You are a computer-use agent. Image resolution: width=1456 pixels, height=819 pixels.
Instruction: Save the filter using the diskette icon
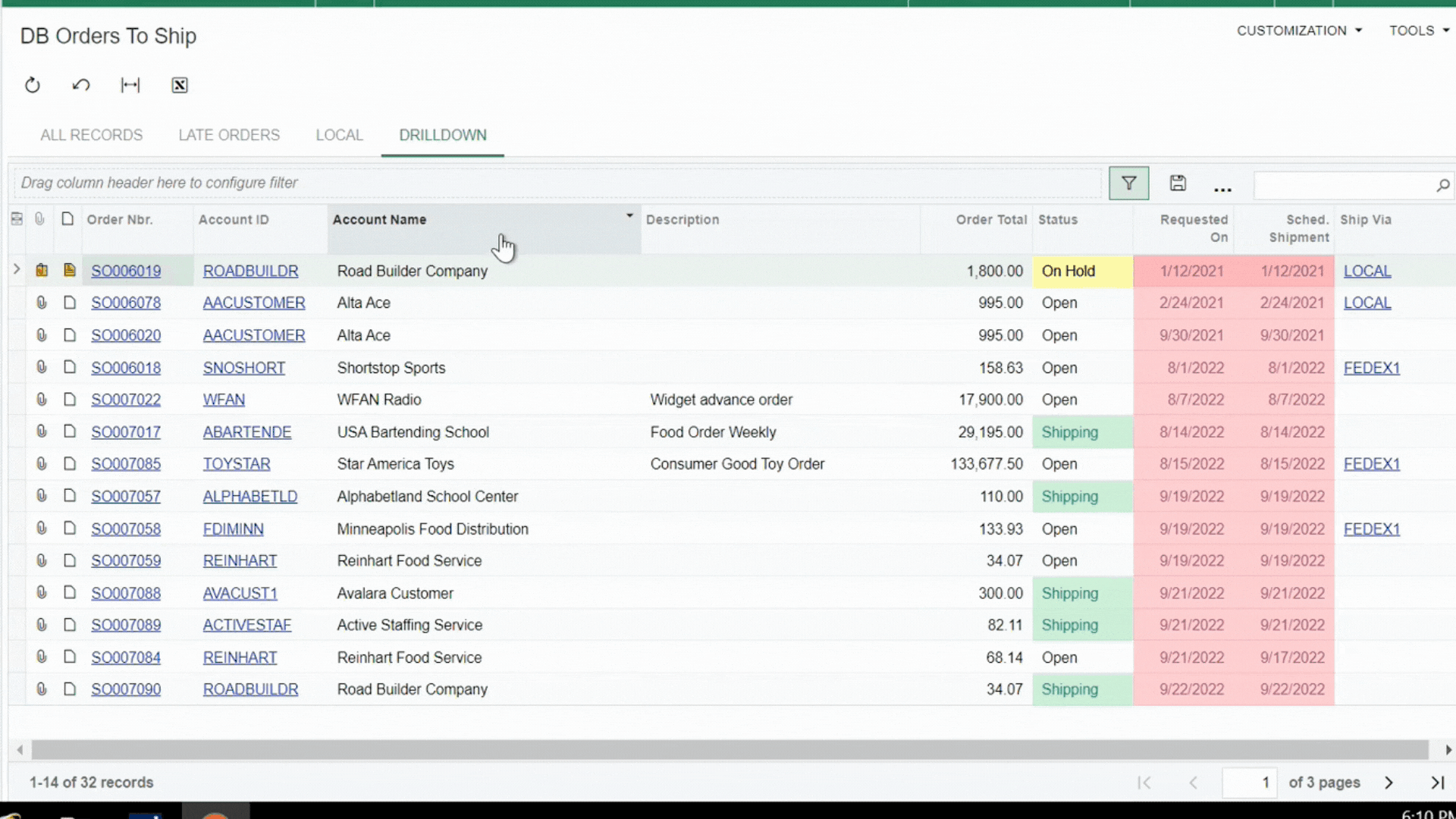pos(1178,183)
